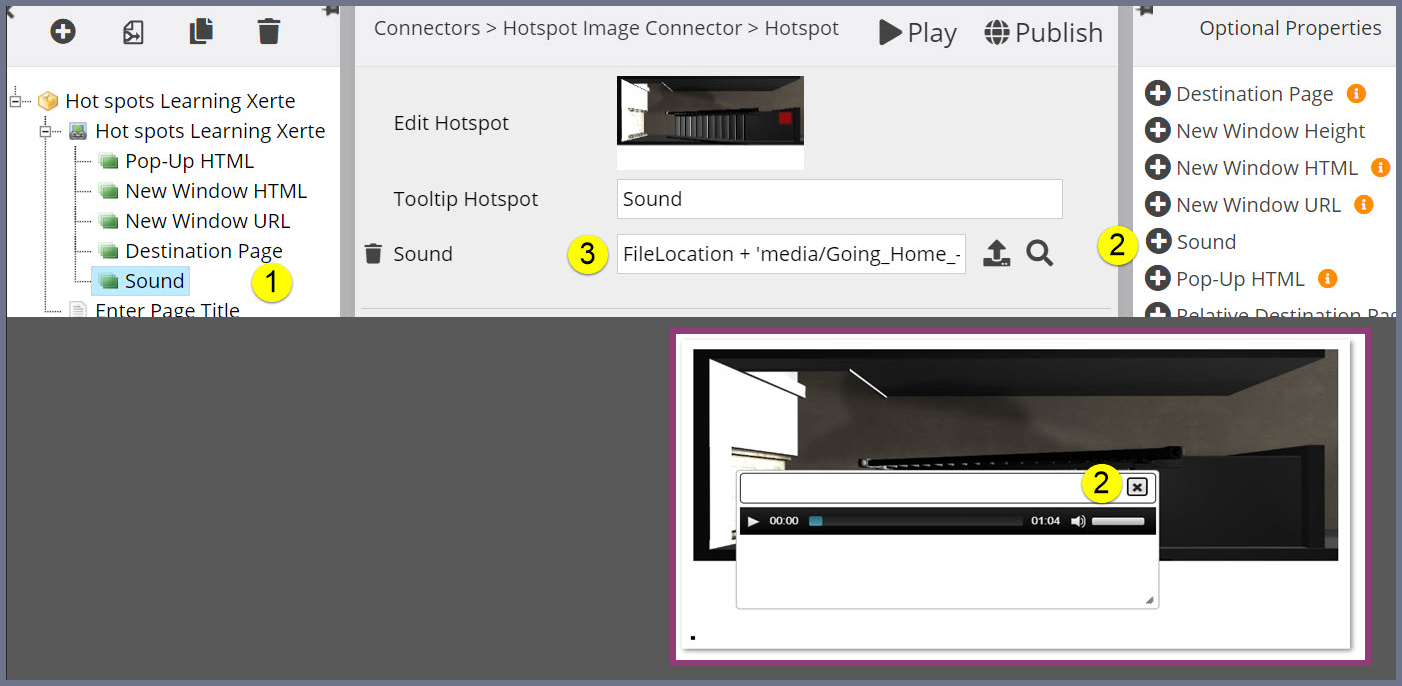This screenshot has height=686, width=1402.
Task: Click the resize handle of the popup text area
Action: point(1152,599)
